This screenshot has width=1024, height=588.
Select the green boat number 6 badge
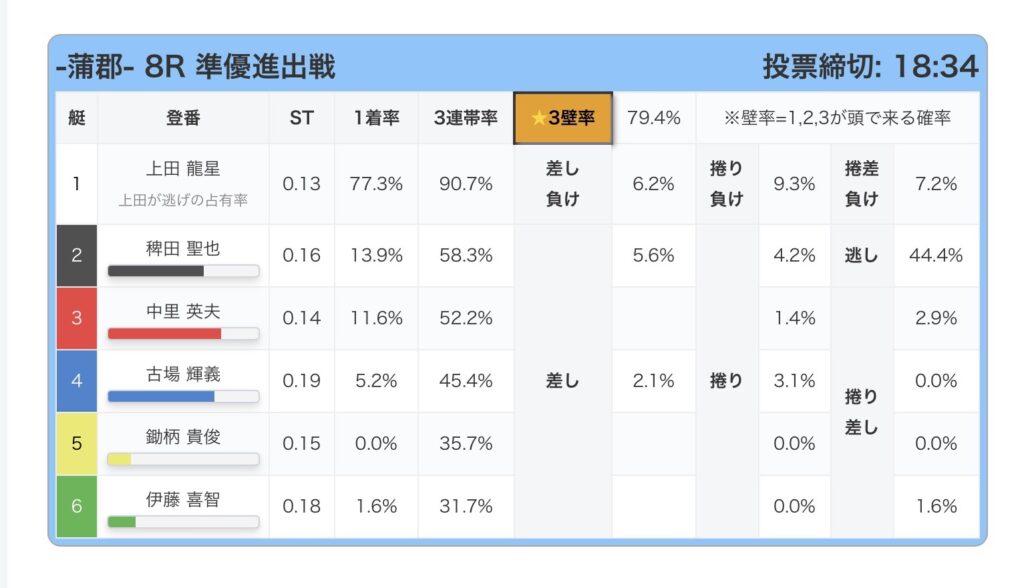pyautogui.click(x=77, y=506)
